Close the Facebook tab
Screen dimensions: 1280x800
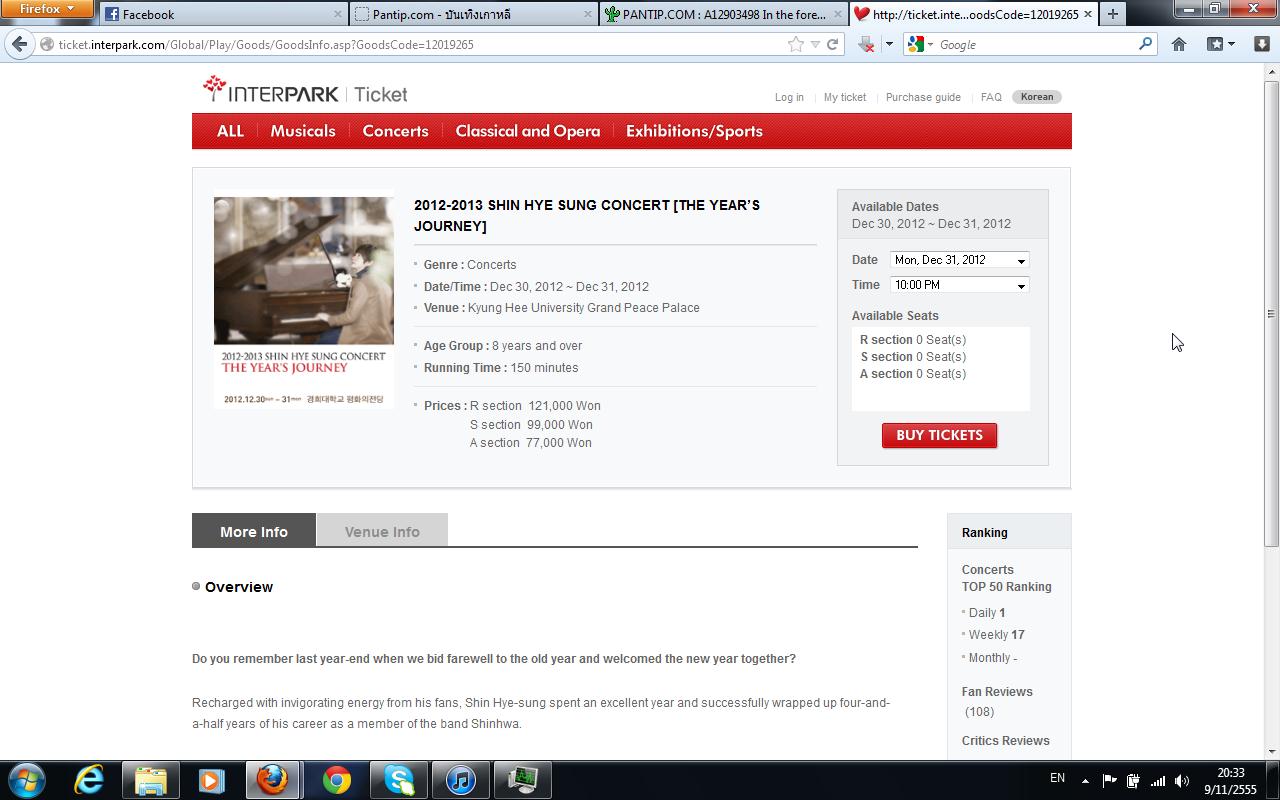click(x=338, y=14)
